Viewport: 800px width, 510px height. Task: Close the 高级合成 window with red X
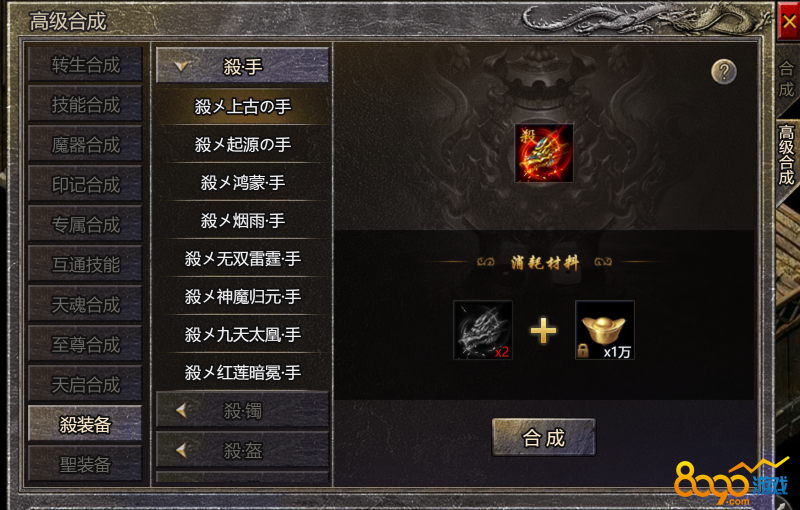[x=789, y=21]
